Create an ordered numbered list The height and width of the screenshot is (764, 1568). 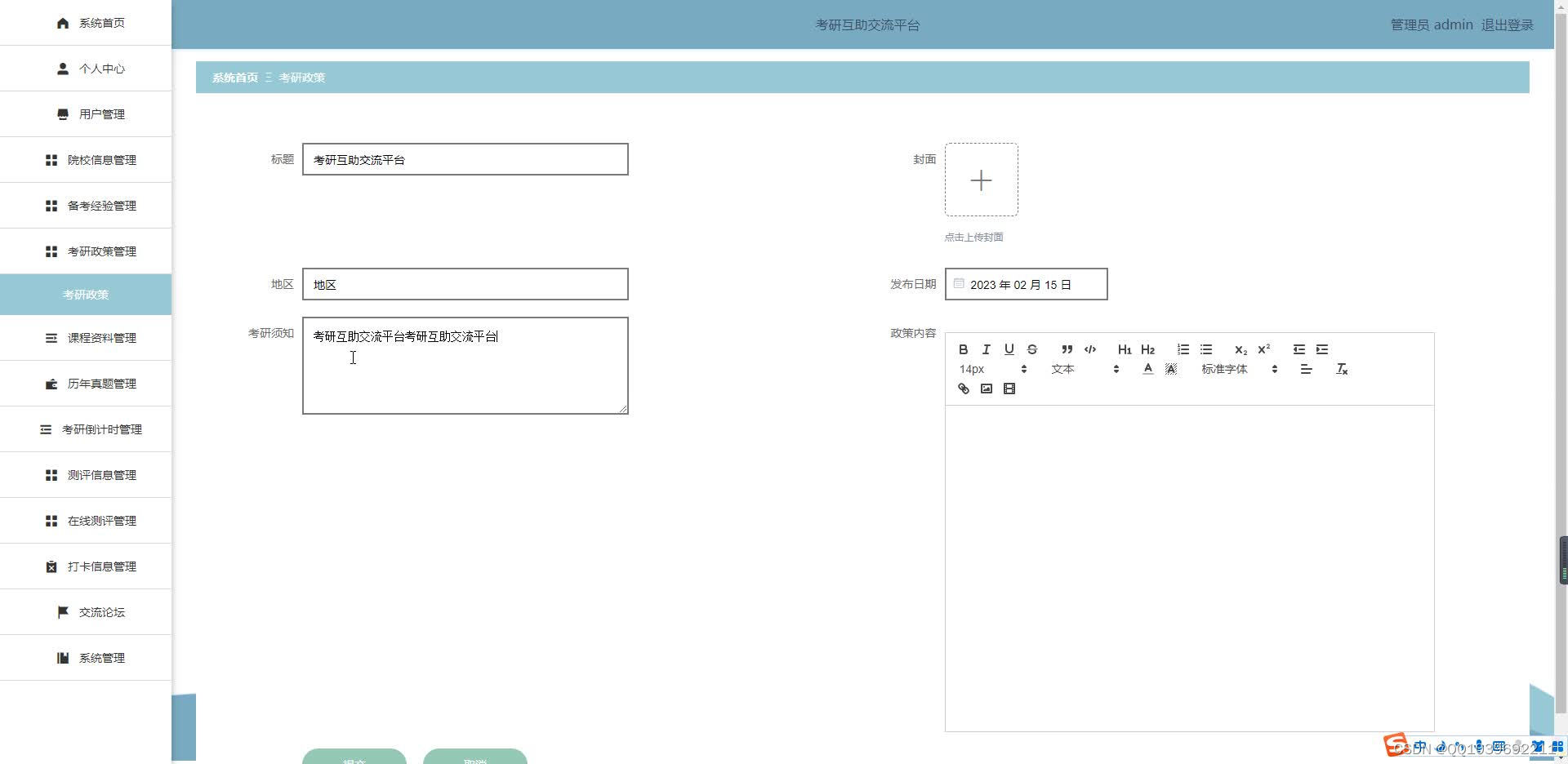pos(1183,349)
